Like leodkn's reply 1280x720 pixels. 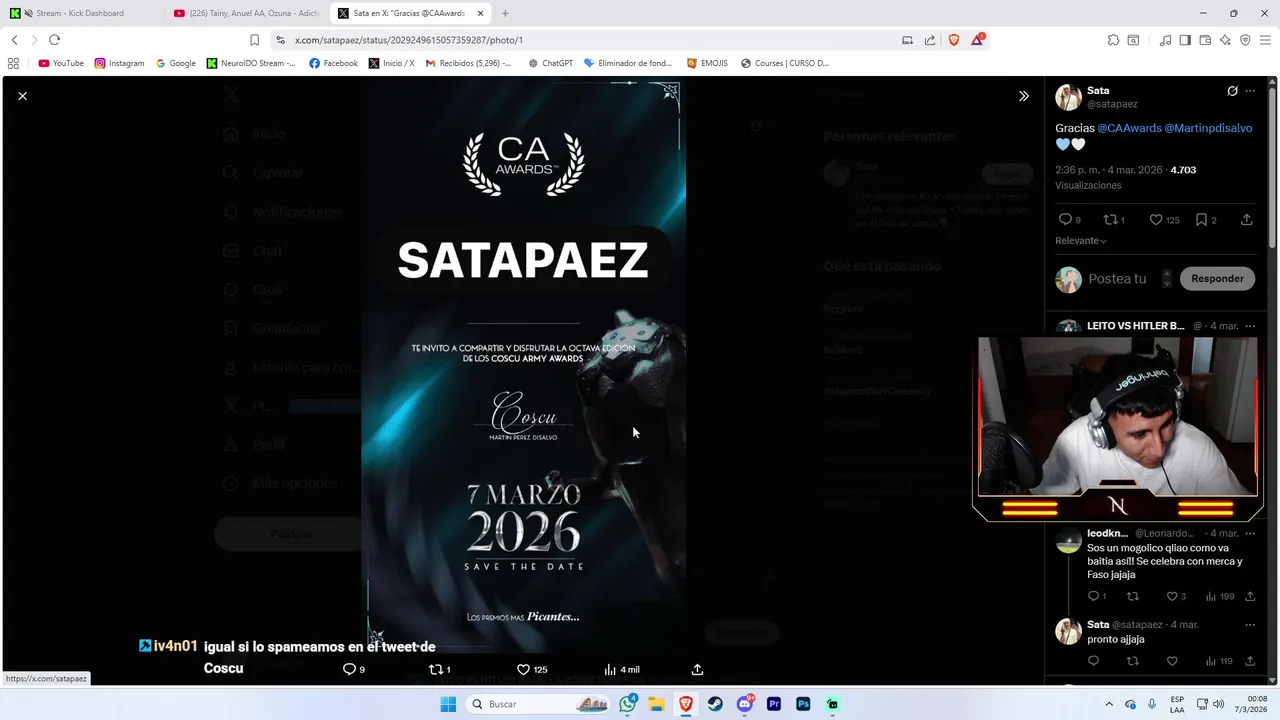coord(1172,597)
